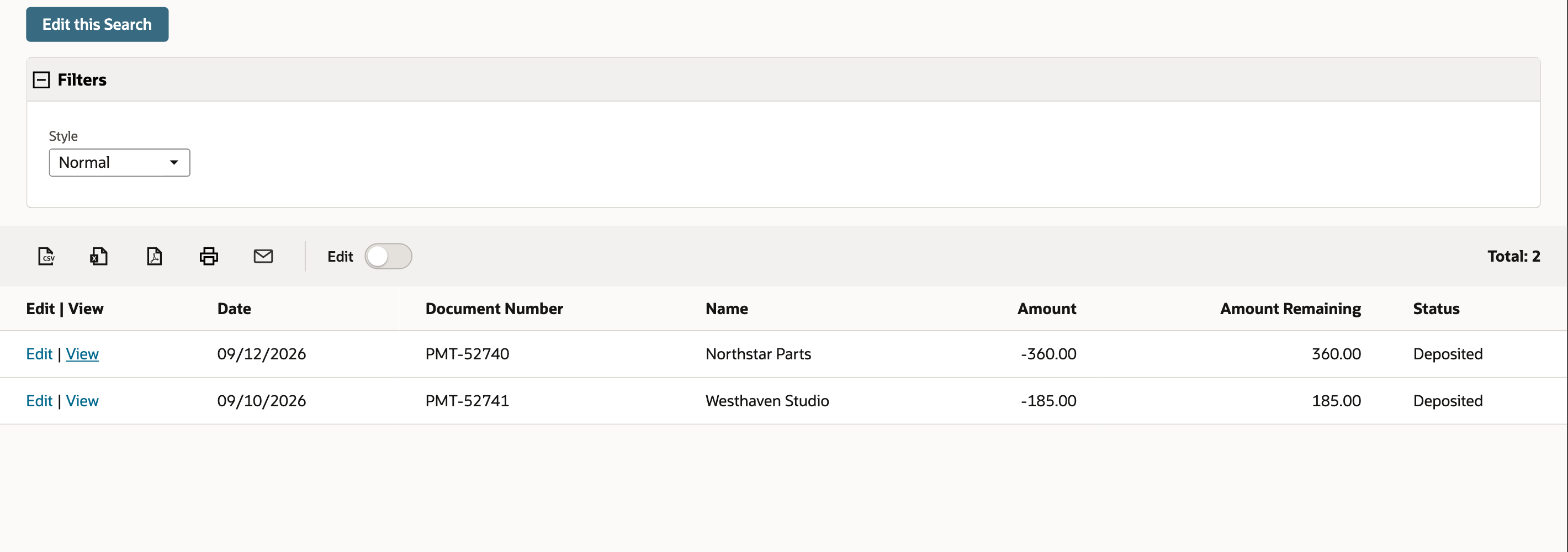
Task: Click Deposited status for Northstar Parts
Action: pyautogui.click(x=1448, y=354)
